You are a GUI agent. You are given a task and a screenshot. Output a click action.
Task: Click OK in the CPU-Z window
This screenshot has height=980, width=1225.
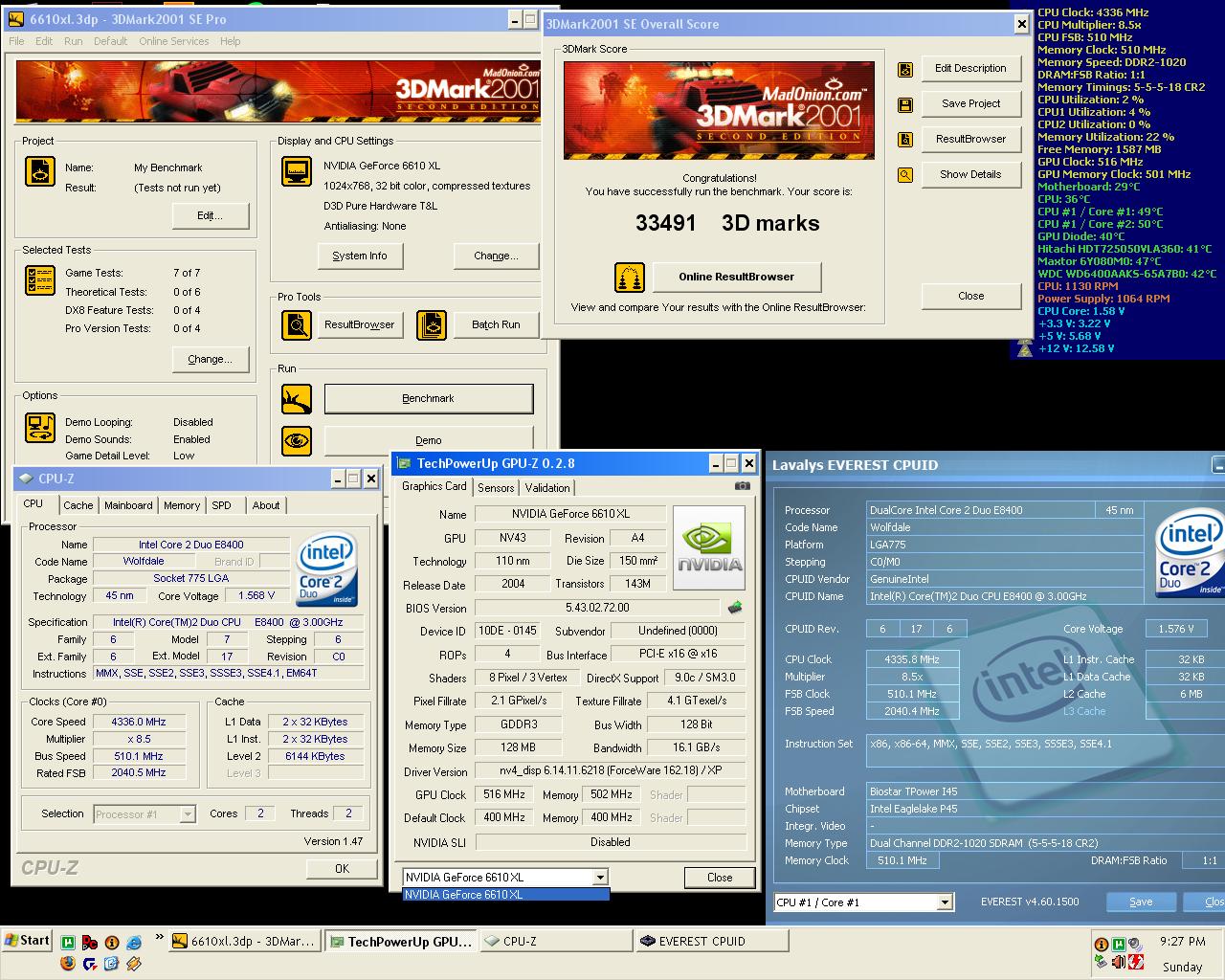click(342, 869)
